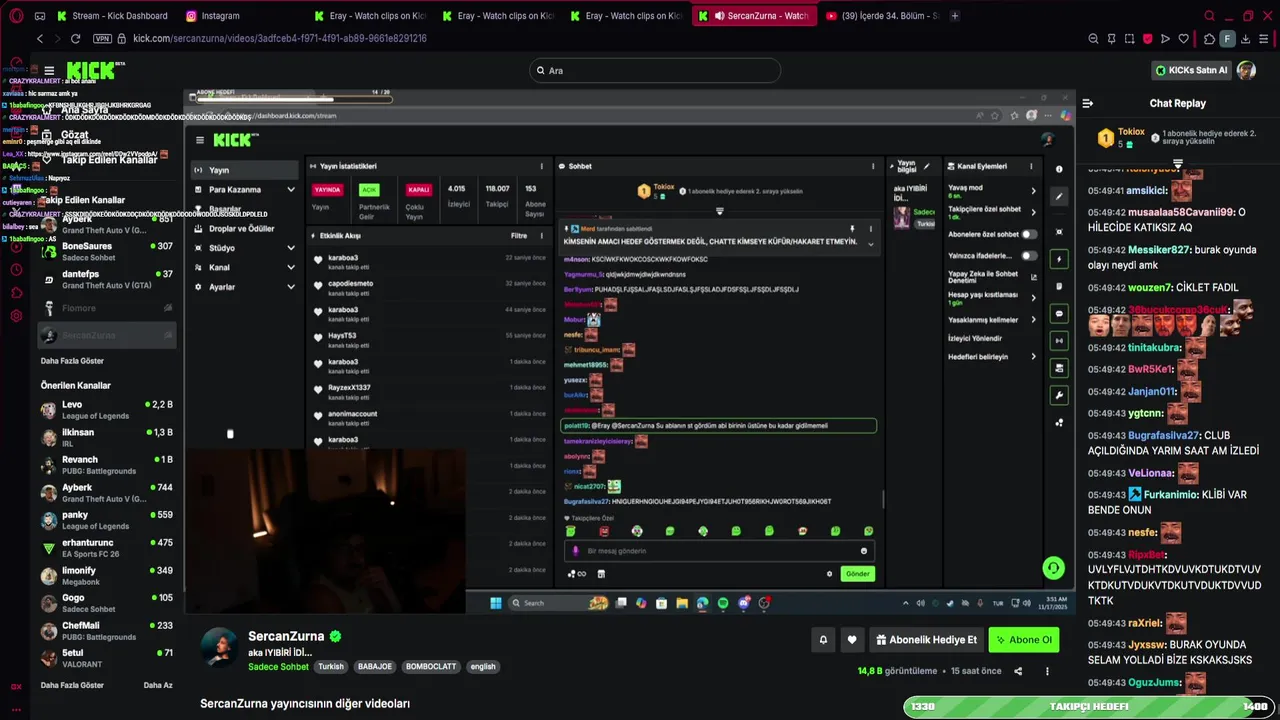
Task: Reload the page
Action: [75, 39]
